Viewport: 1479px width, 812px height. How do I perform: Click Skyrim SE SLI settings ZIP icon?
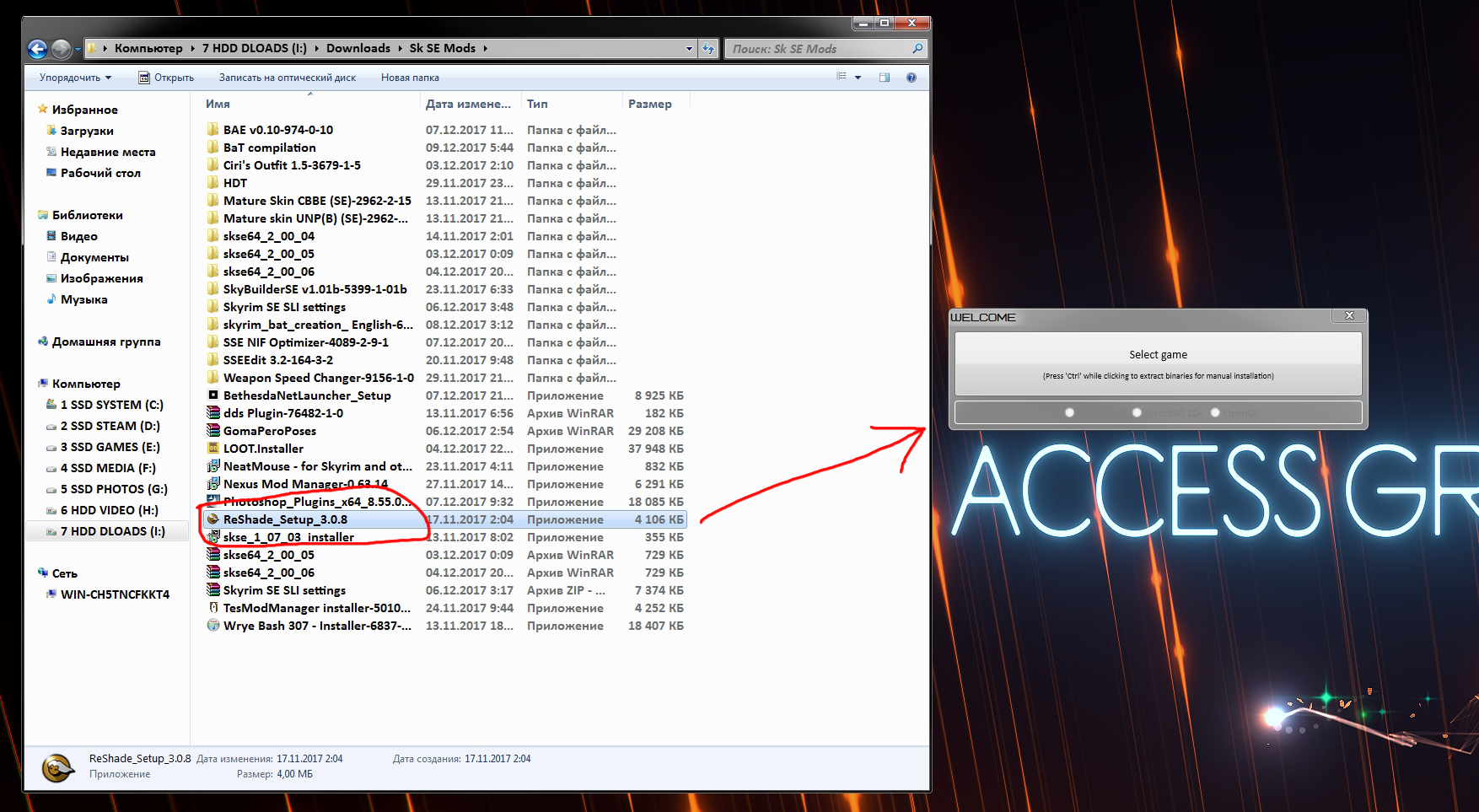(213, 590)
